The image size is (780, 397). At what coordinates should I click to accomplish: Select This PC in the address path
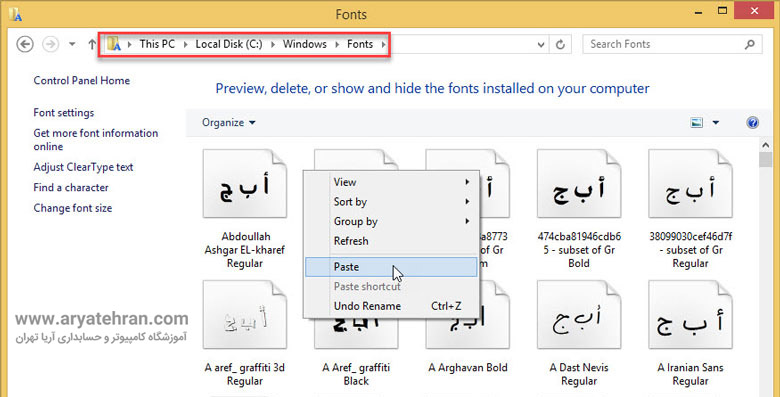[x=157, y=44]
